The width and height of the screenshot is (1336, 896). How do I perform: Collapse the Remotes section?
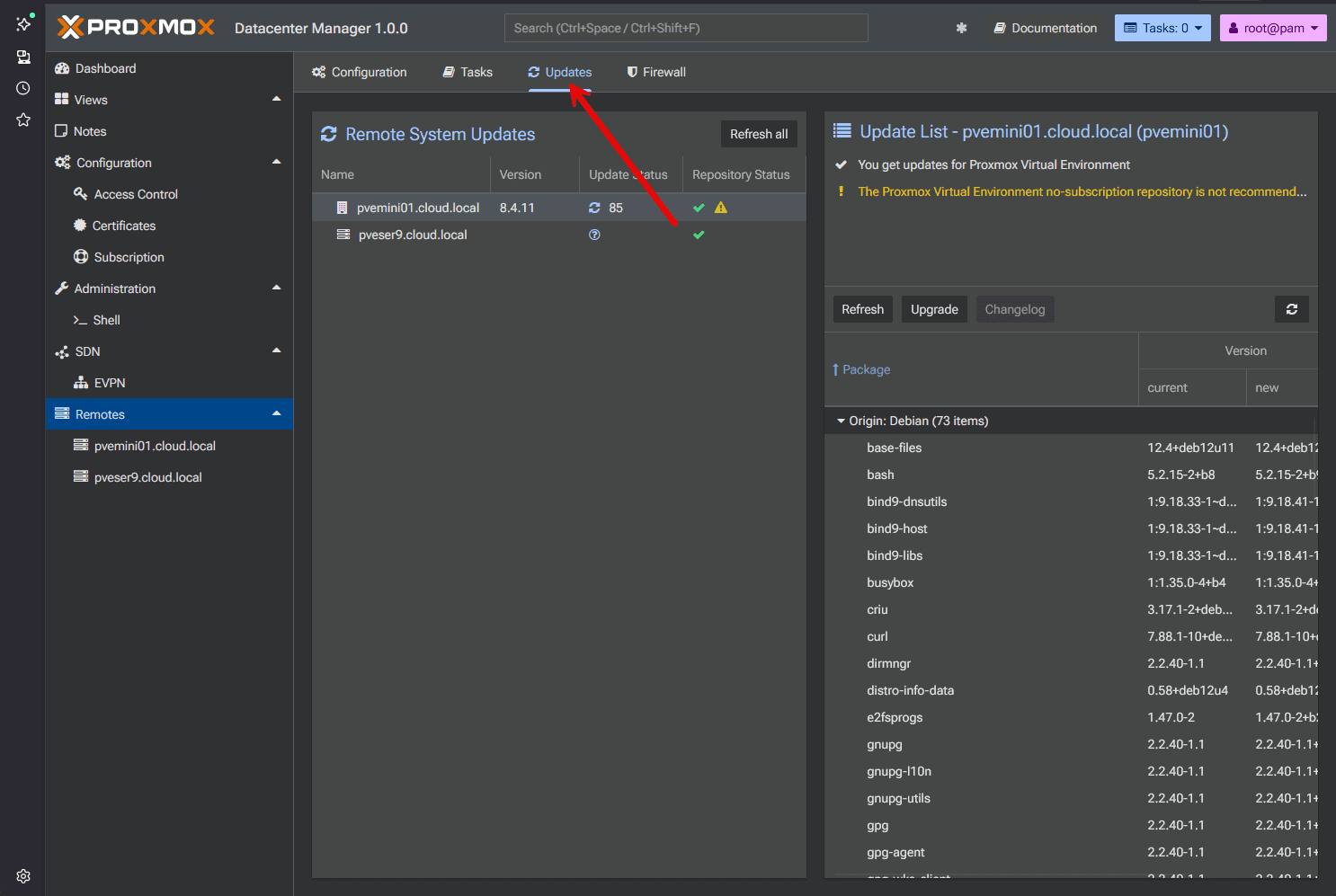277,413
